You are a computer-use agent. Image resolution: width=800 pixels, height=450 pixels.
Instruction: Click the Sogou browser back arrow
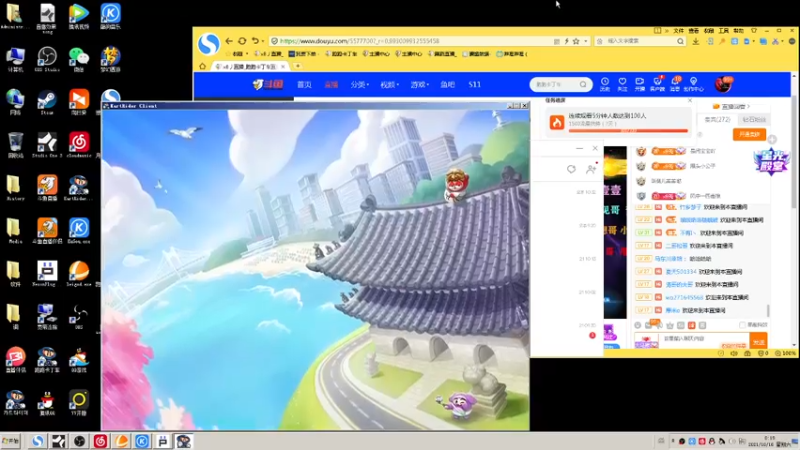point(229,41)
